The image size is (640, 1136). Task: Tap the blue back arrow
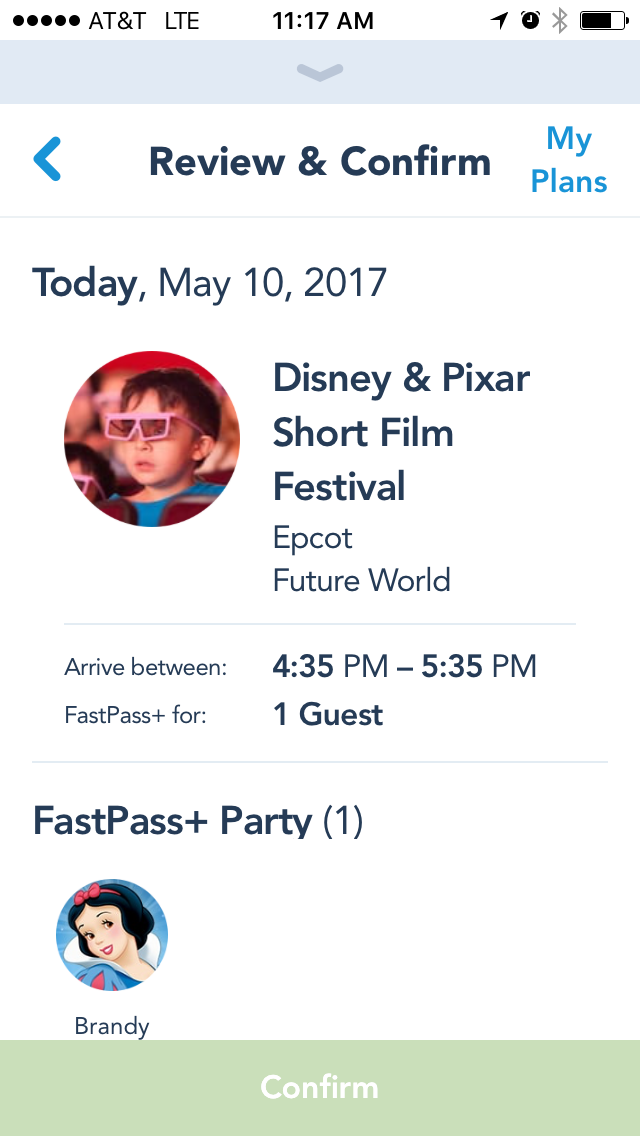coord(47,159)
